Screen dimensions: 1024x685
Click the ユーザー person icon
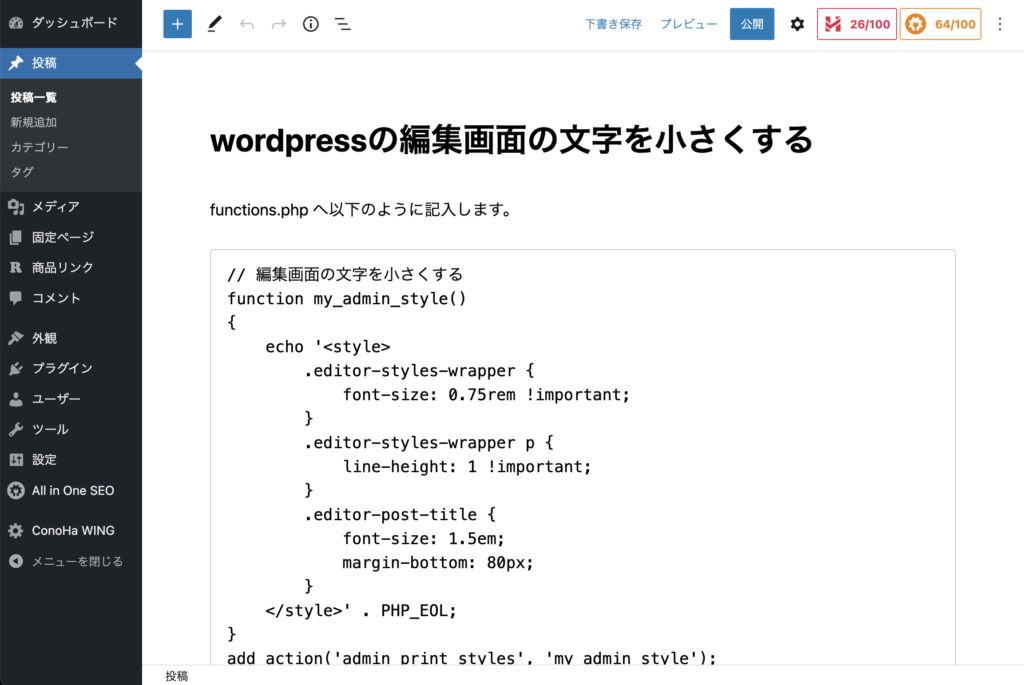tap(16, 399)
